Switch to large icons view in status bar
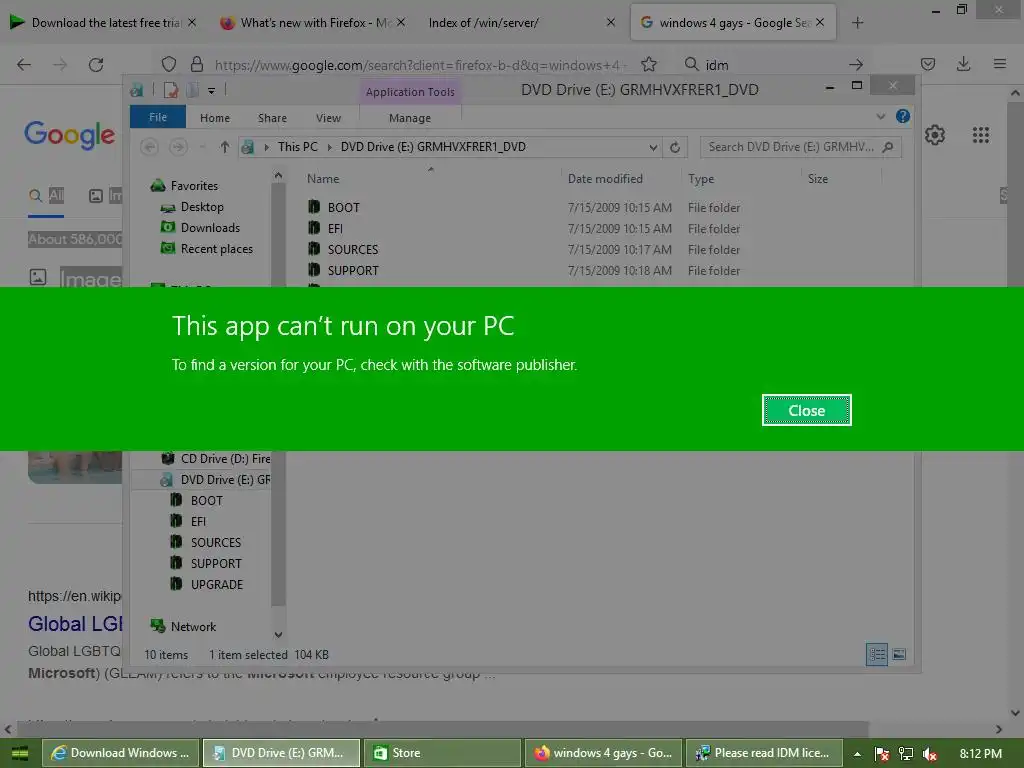The image size is (1024, 768). (899, 654)
